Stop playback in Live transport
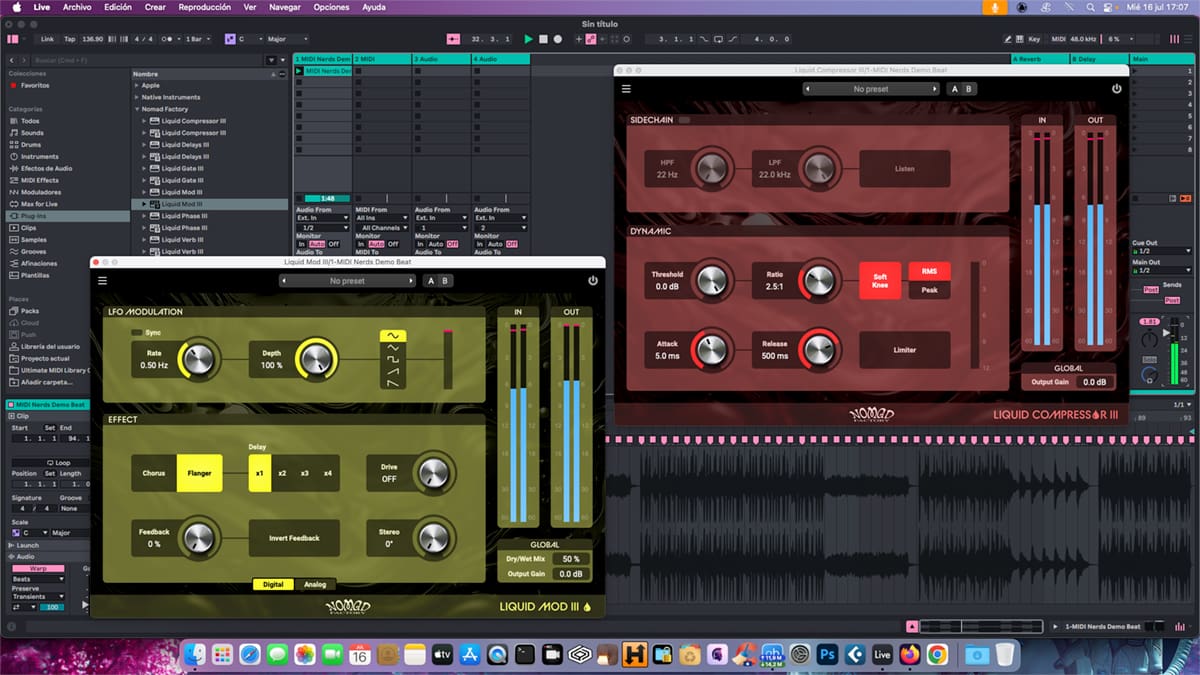Viewport: 1200px width, 675px height. pyautogui.click(x=543, y=39)
